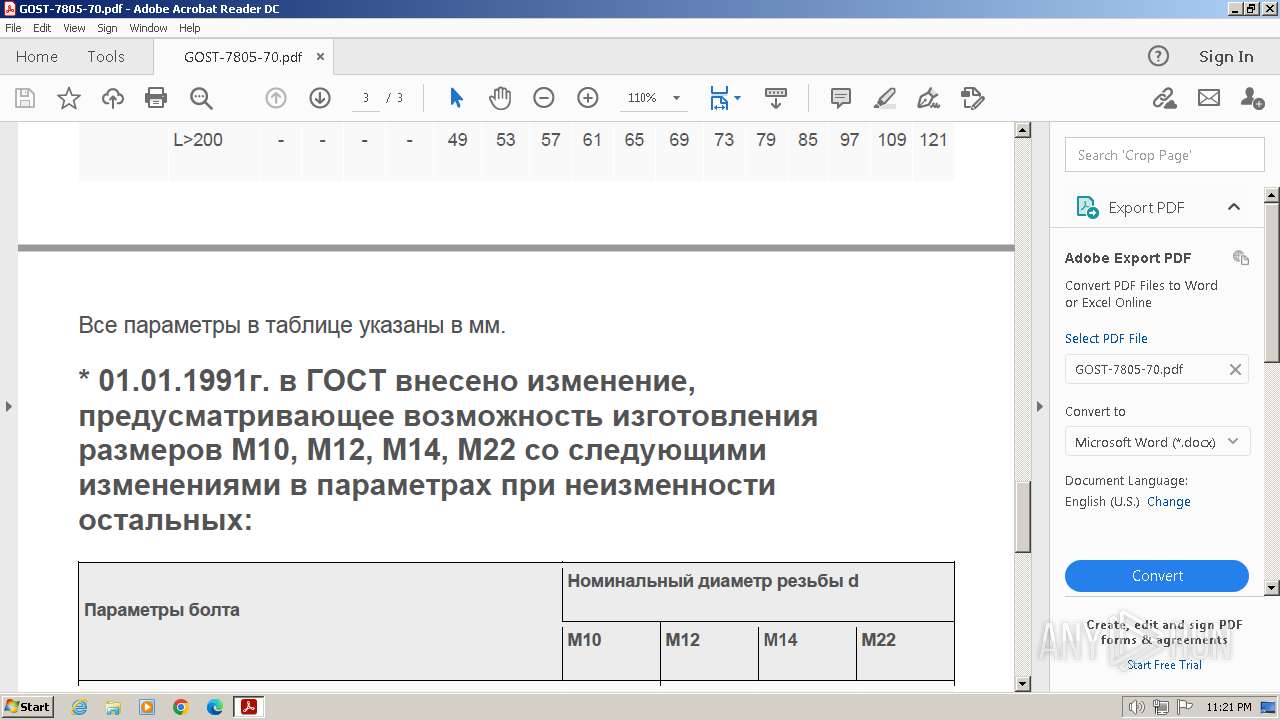Select the GOST-7805-70.pdf document tab

(x=243, y=57)
